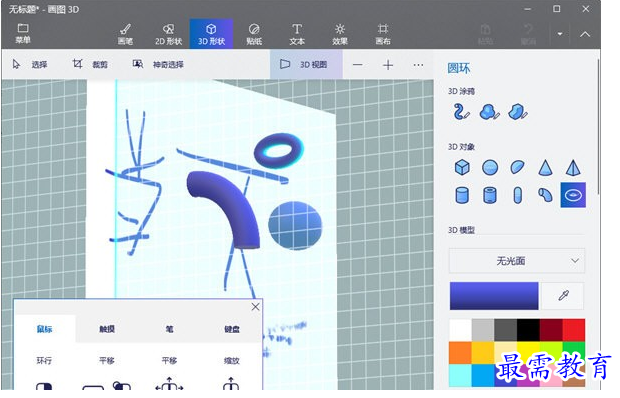
Task: Open the 贴纸 stickers tab
Action: point(254,34)
